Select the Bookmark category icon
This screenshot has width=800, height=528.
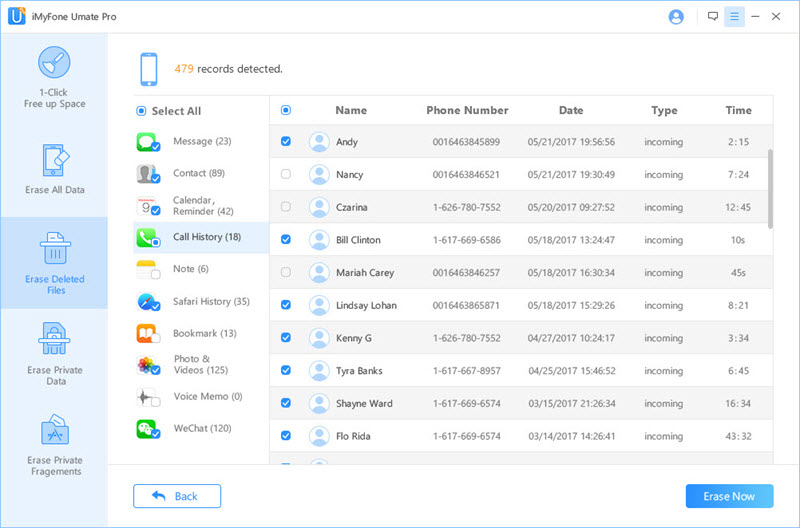coord(148,334)
